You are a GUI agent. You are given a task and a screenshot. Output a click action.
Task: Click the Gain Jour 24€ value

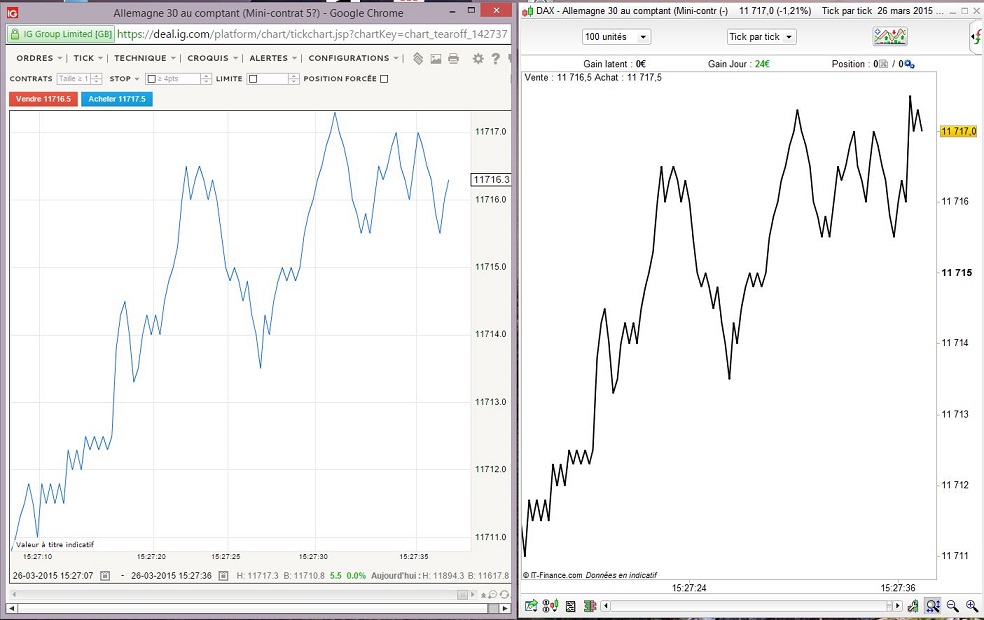(x=762, y=64)
